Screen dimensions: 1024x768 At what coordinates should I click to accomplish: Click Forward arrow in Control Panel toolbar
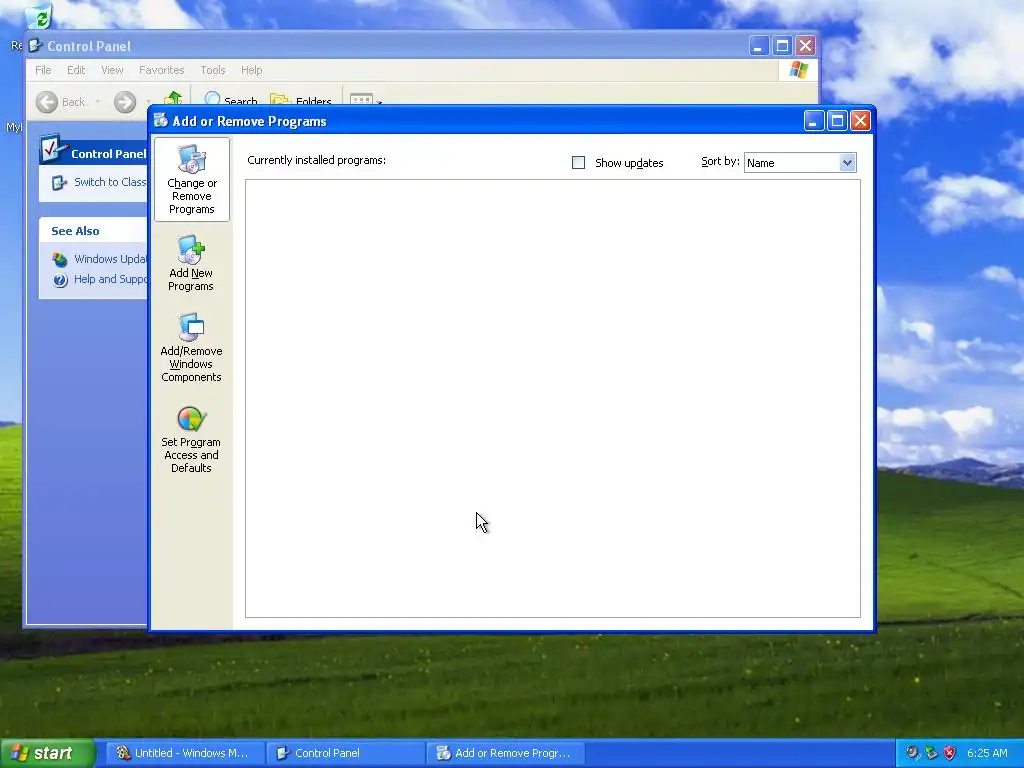tap(125, 102)
